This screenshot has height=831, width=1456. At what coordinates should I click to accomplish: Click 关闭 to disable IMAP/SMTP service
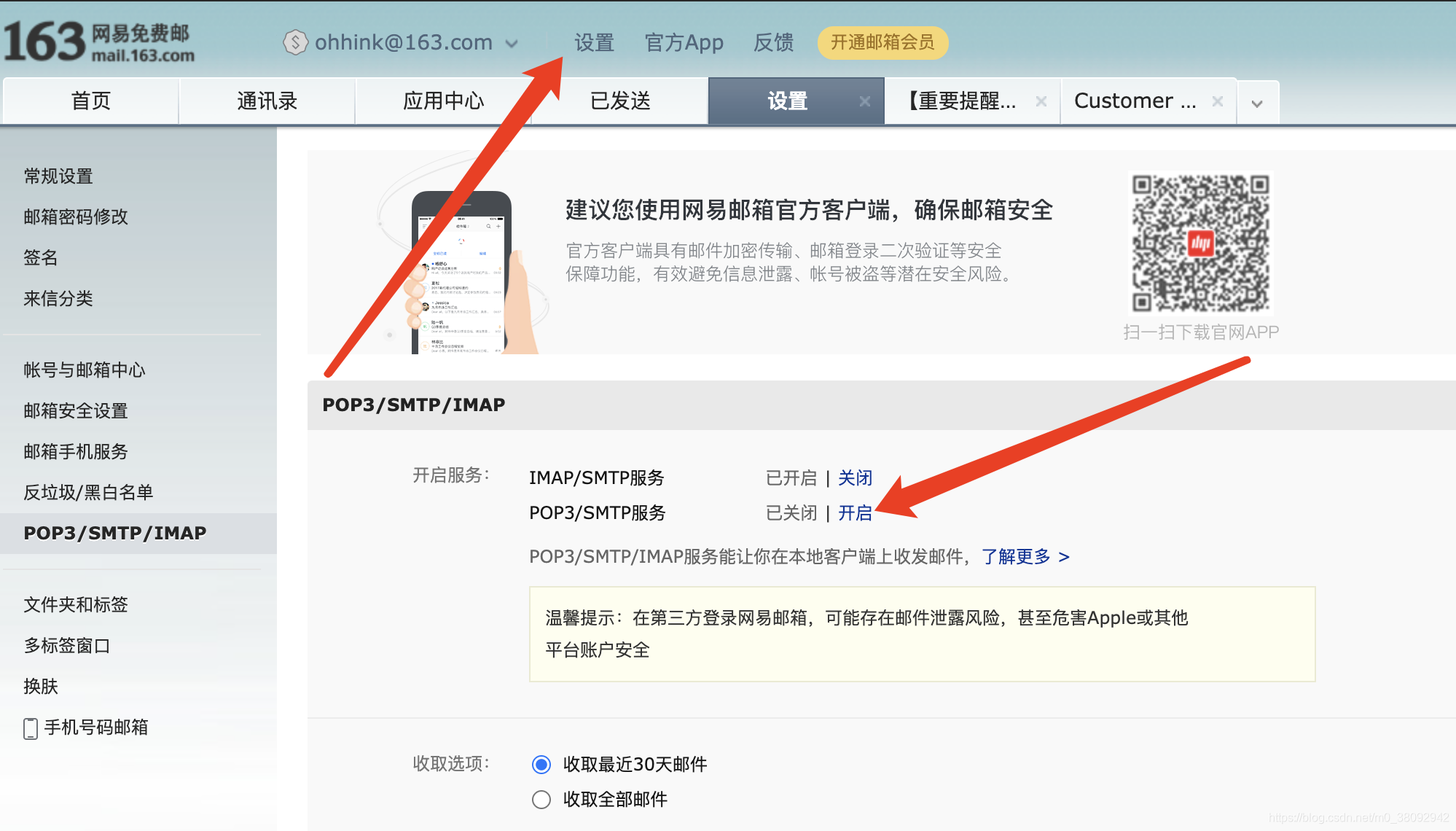coord(855,478)
